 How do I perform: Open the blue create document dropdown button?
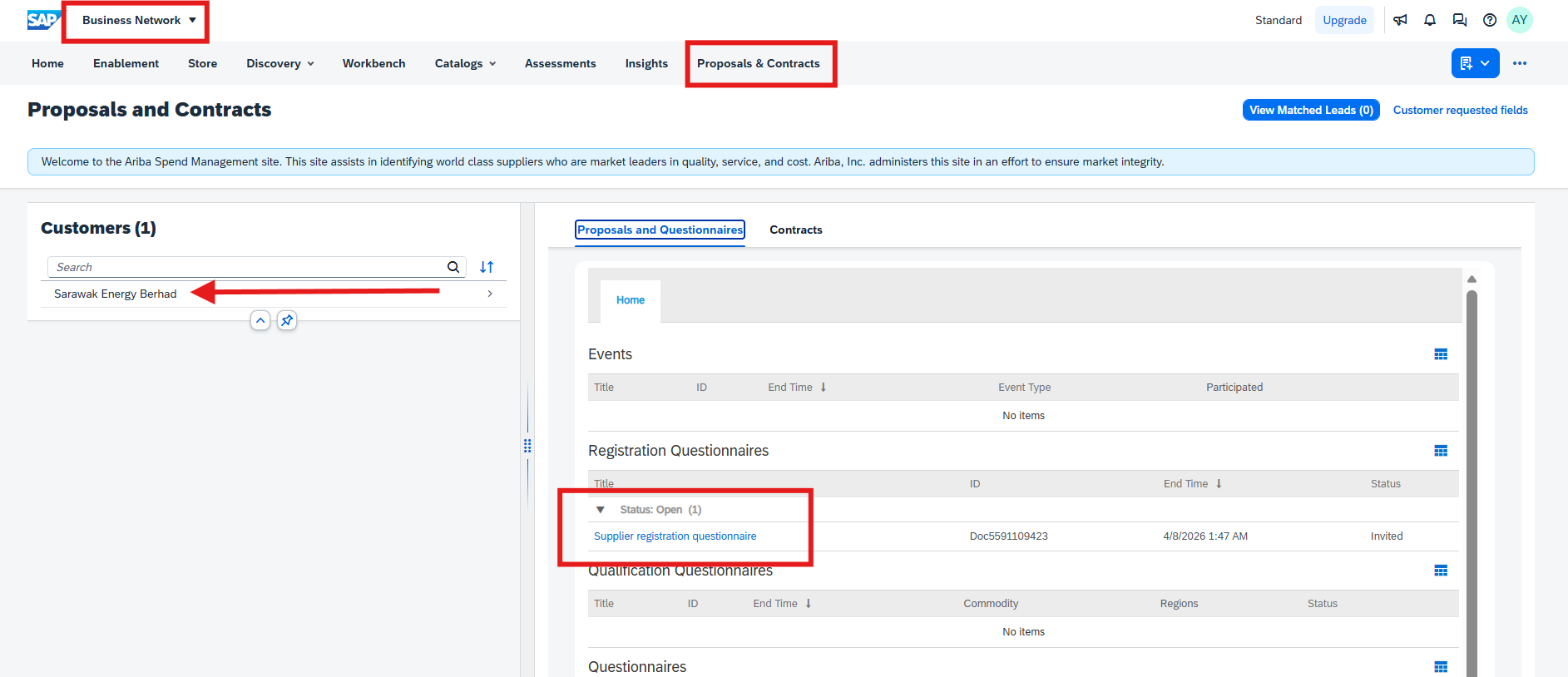pos(1475,63)
